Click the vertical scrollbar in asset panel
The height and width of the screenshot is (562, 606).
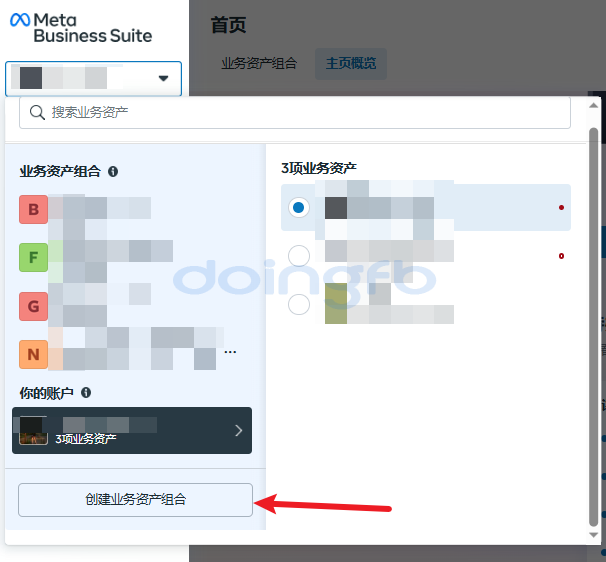tap(594, 320)
